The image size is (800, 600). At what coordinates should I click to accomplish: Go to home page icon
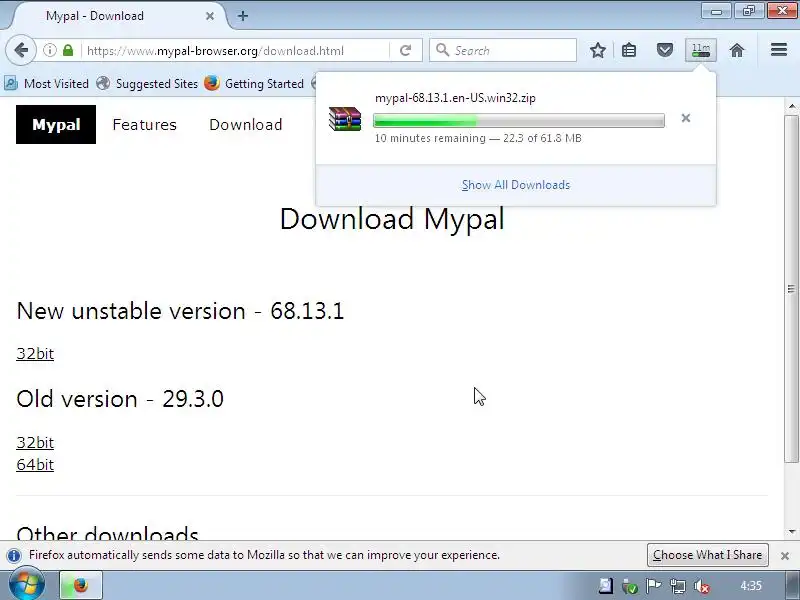click(x=737, y=51)
